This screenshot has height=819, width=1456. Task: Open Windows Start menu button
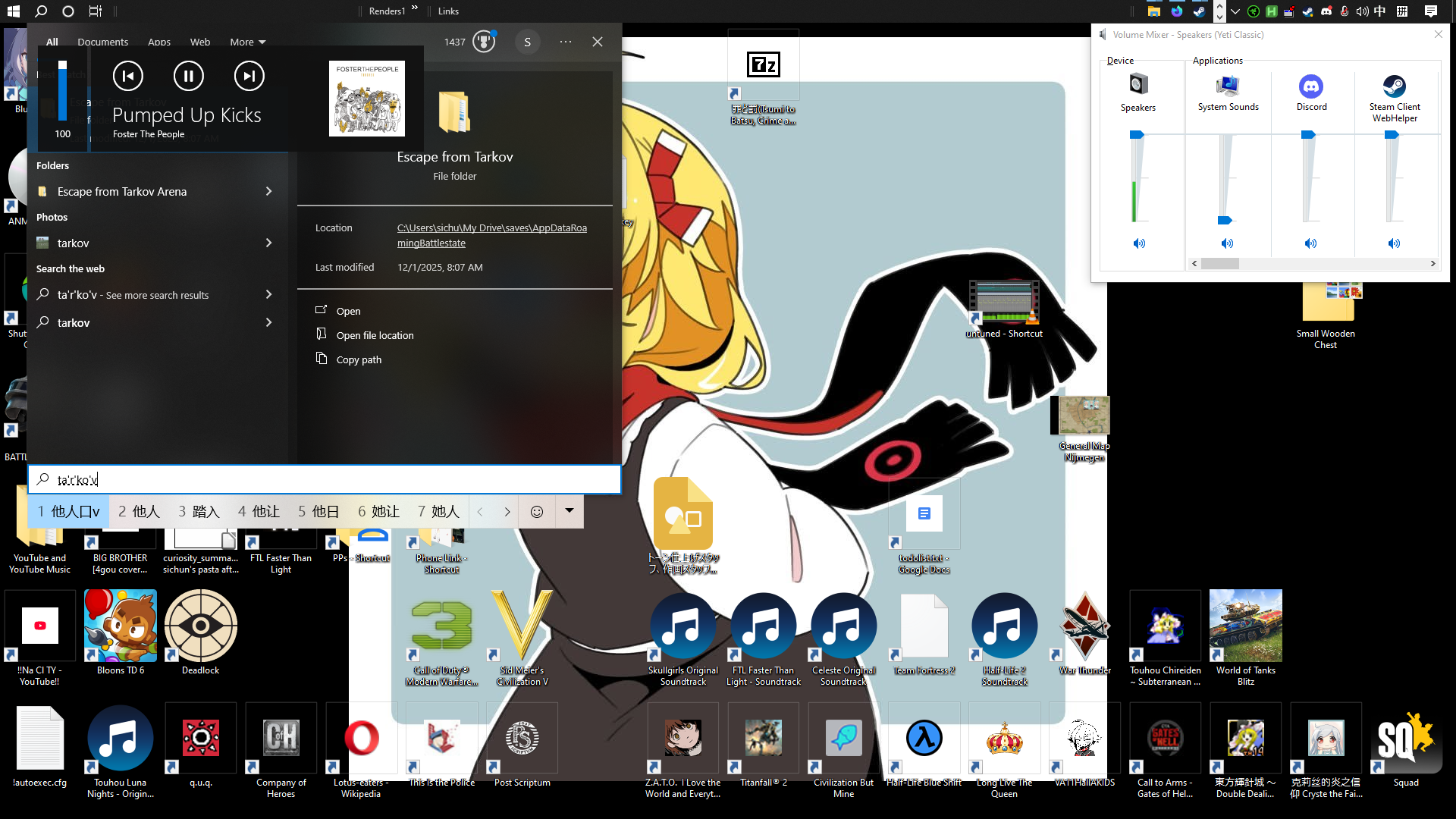pyautogui.click(x=13, y=11)
